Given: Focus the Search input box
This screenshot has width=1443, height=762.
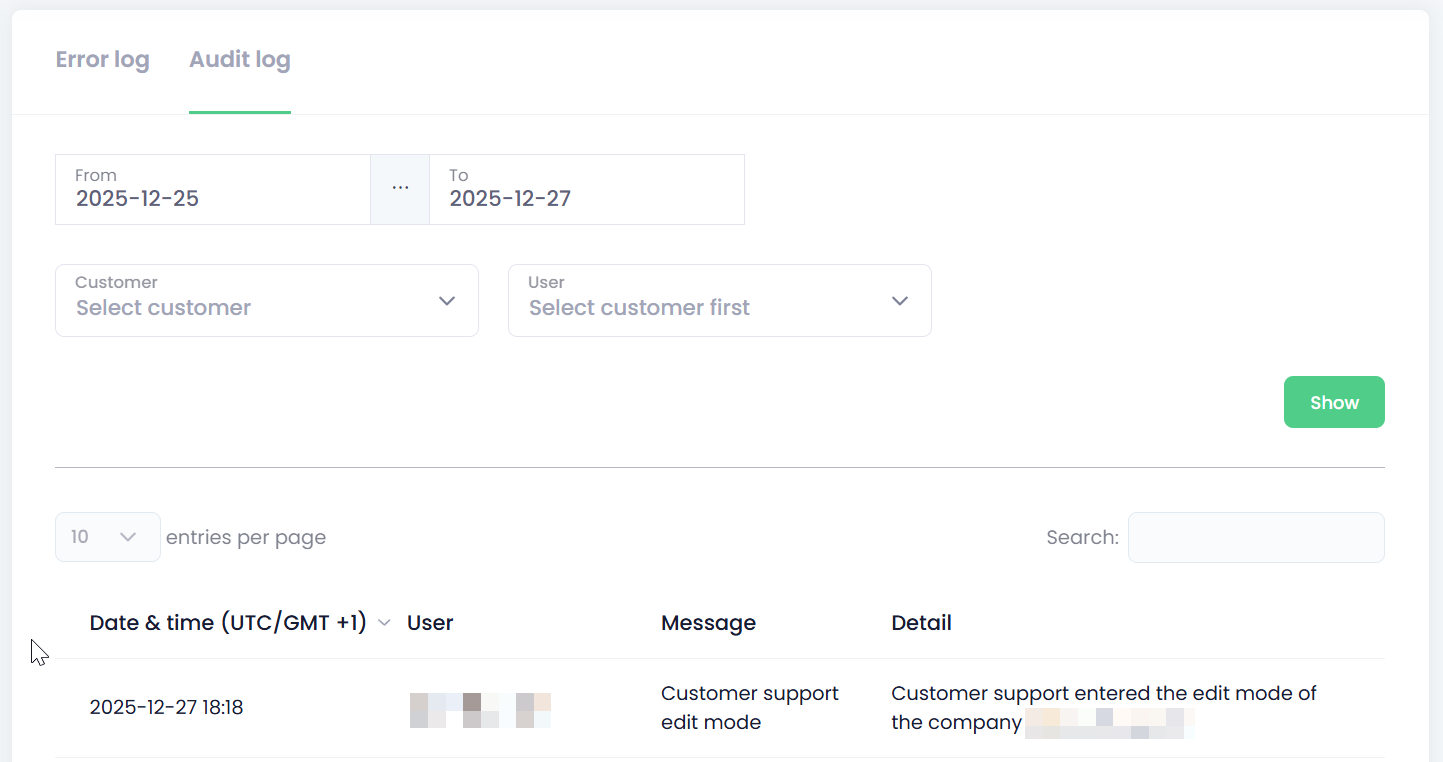Looking at the screenshot, I should (1255, 537).
